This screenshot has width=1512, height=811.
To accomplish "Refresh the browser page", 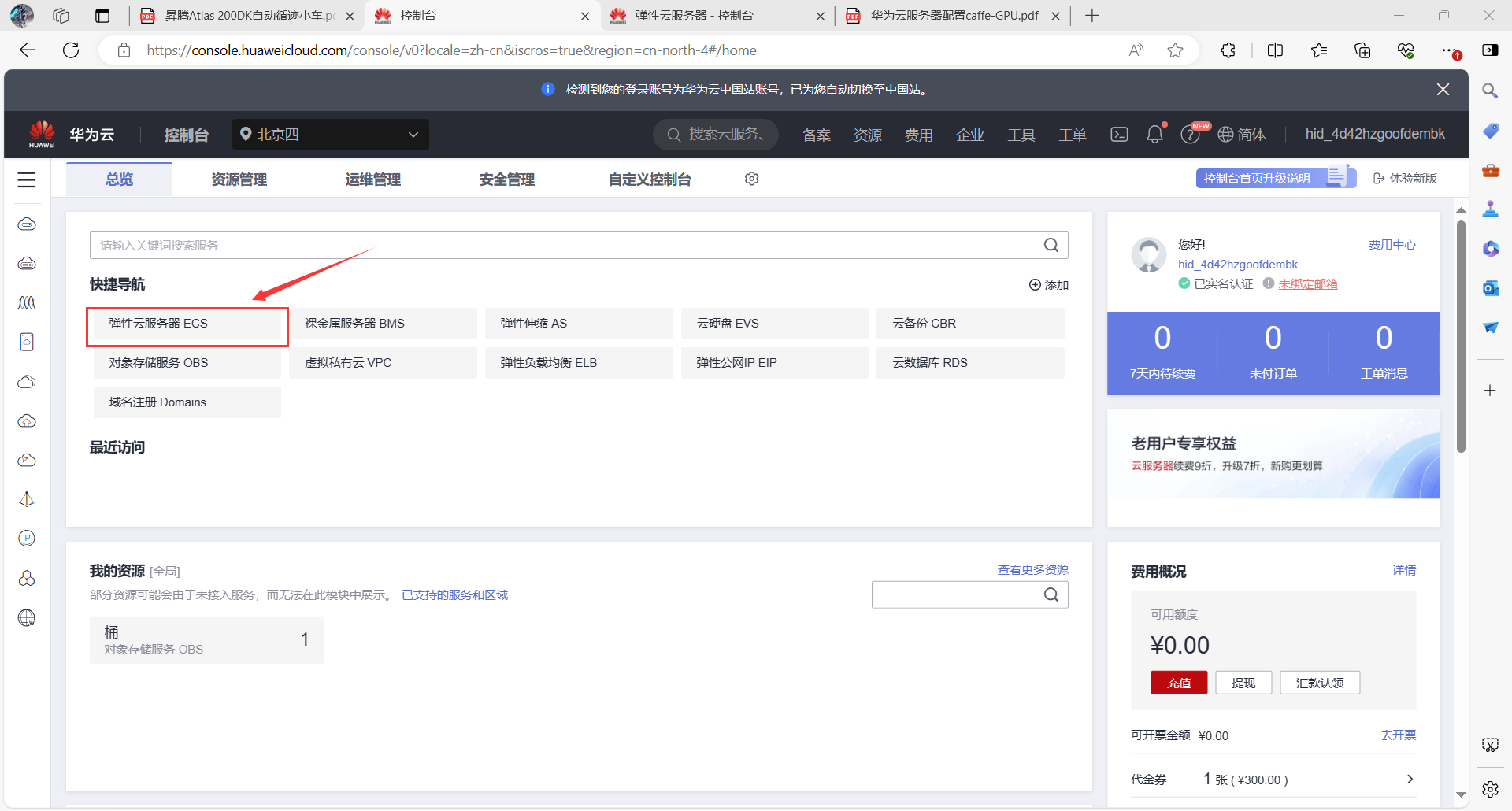I will [x=71, y=50].
